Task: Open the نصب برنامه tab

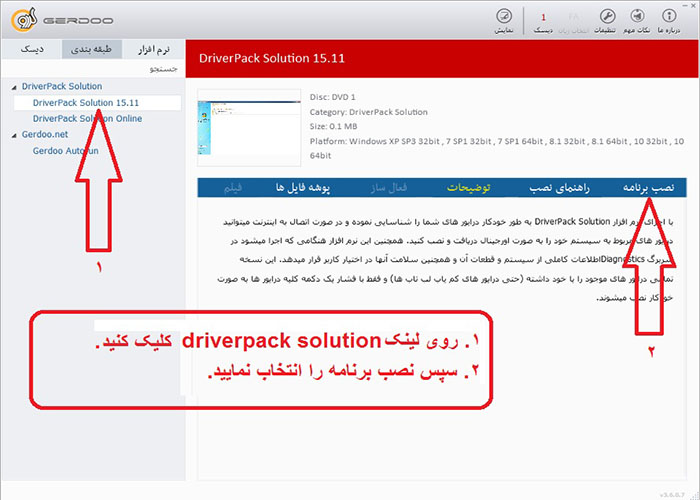Action: 648,188
